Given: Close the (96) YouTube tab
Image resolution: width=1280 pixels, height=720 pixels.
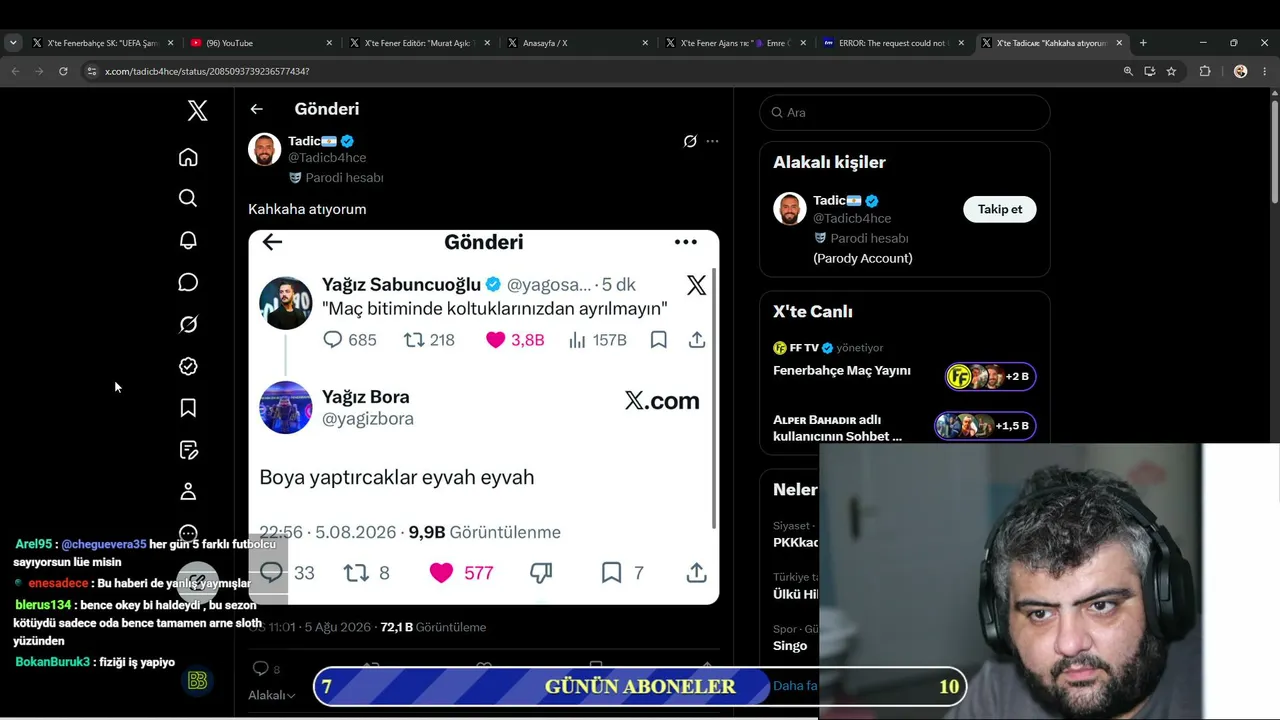Looking at the screenshot, I should (x=329, y=43).
